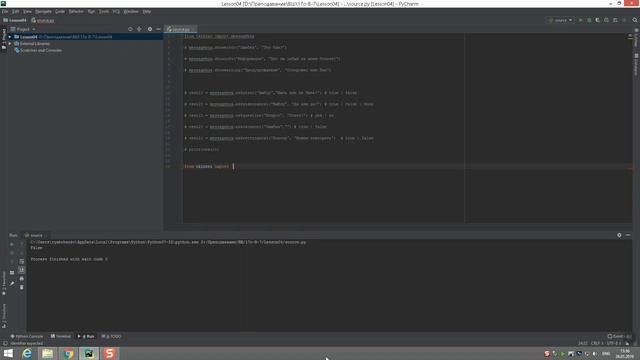Viewport: 640px width, 360px height.
Task: Clear all console output trash icon
Action: coord(22,287)
